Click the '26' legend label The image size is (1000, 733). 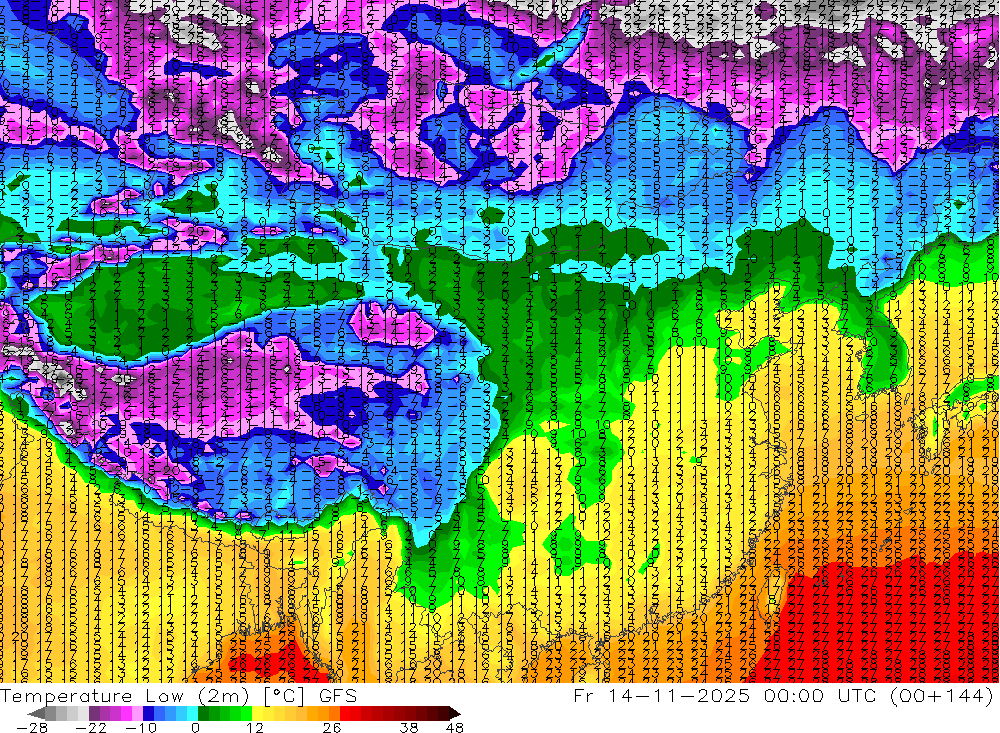pos(332,728)
